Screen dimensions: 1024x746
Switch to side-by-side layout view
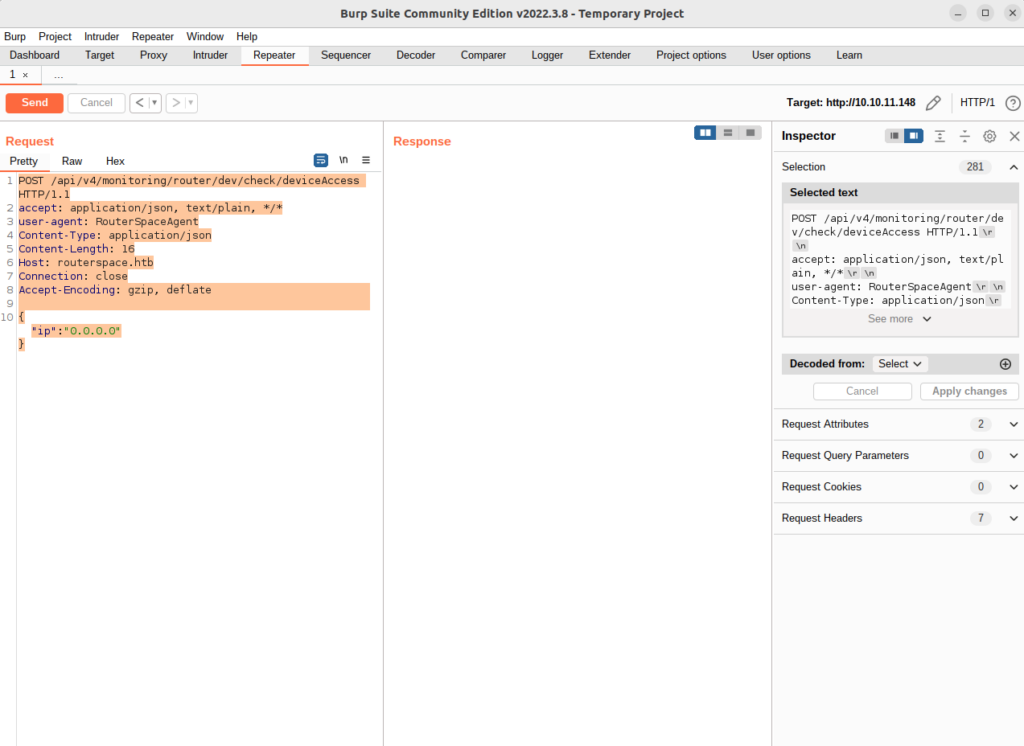click(x=705, y=133)
